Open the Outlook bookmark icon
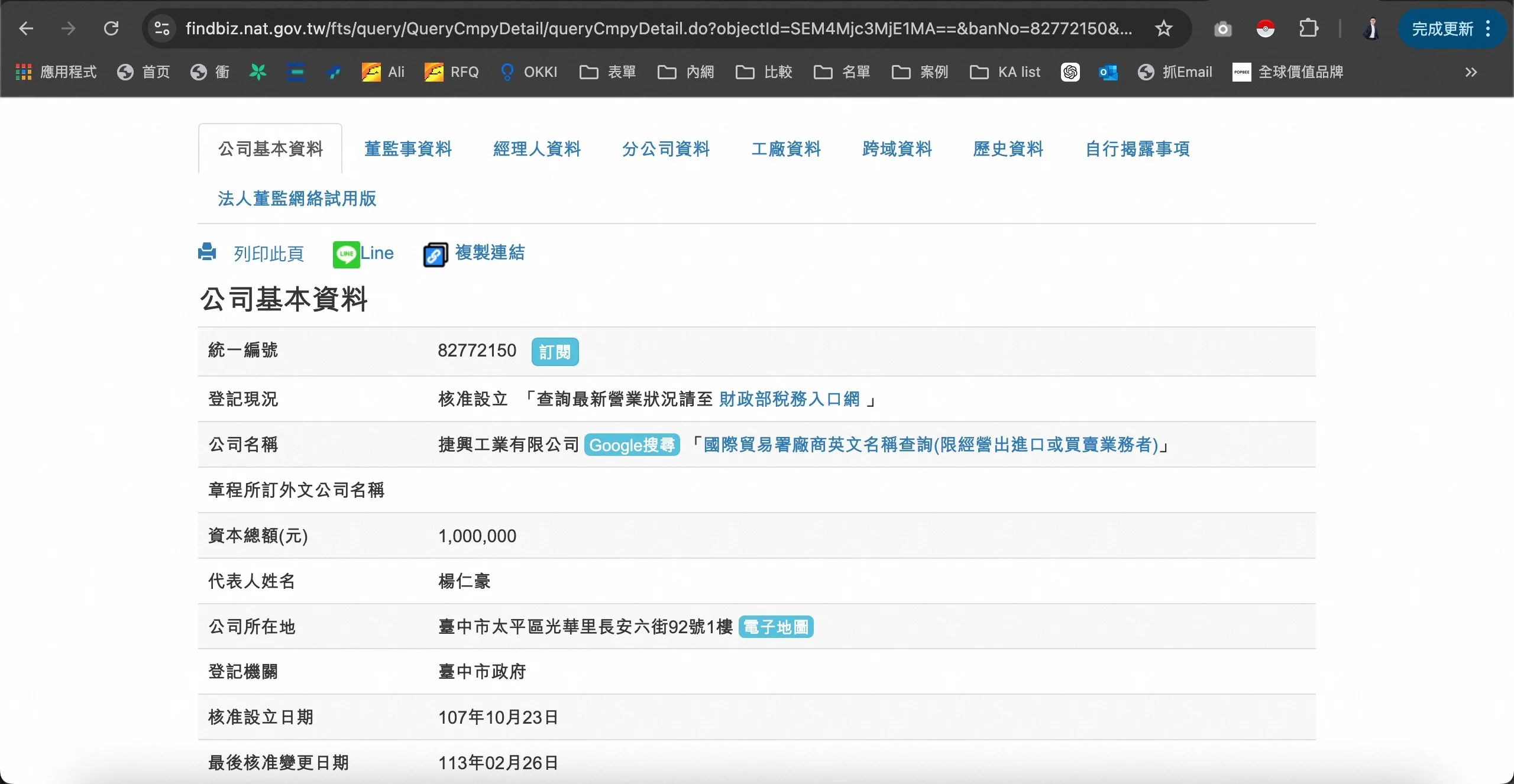This screenshot has height=784, width=1514. pos(1108,72)
